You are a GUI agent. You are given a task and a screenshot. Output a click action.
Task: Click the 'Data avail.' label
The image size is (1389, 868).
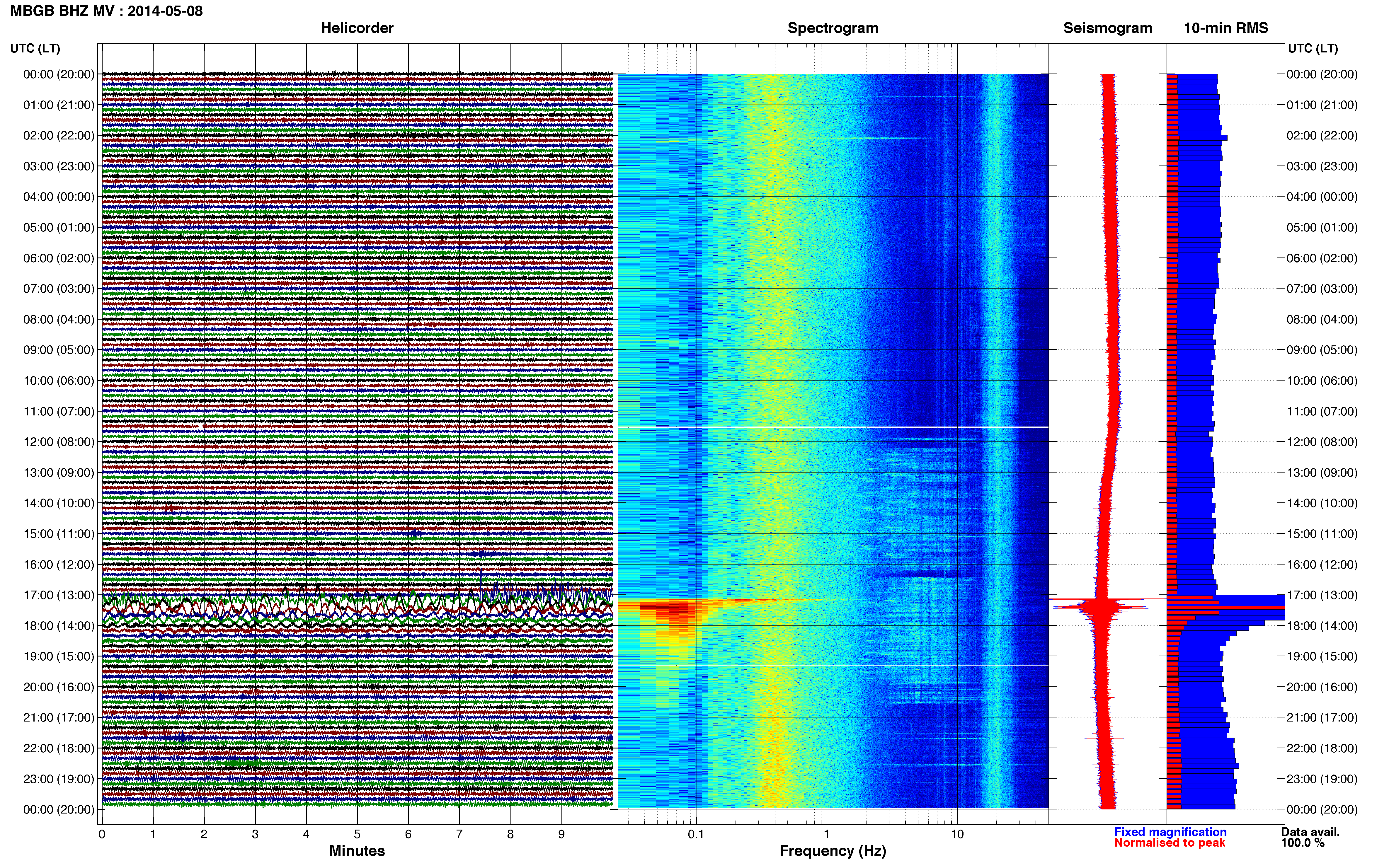tap(1310, 832)
